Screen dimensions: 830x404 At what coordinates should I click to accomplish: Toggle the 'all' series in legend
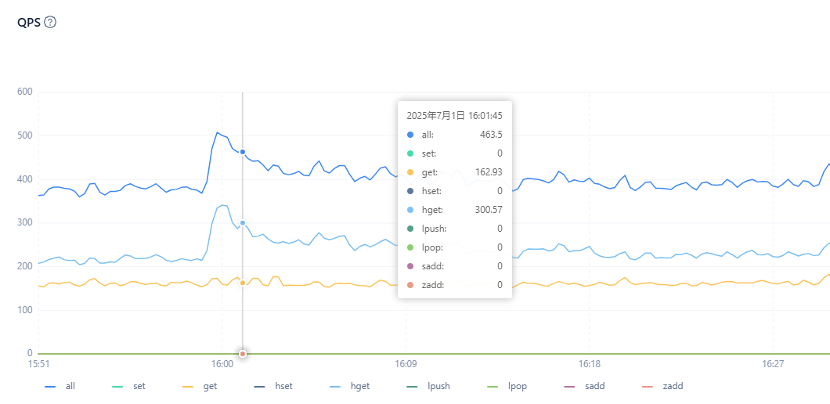[59, 385]
